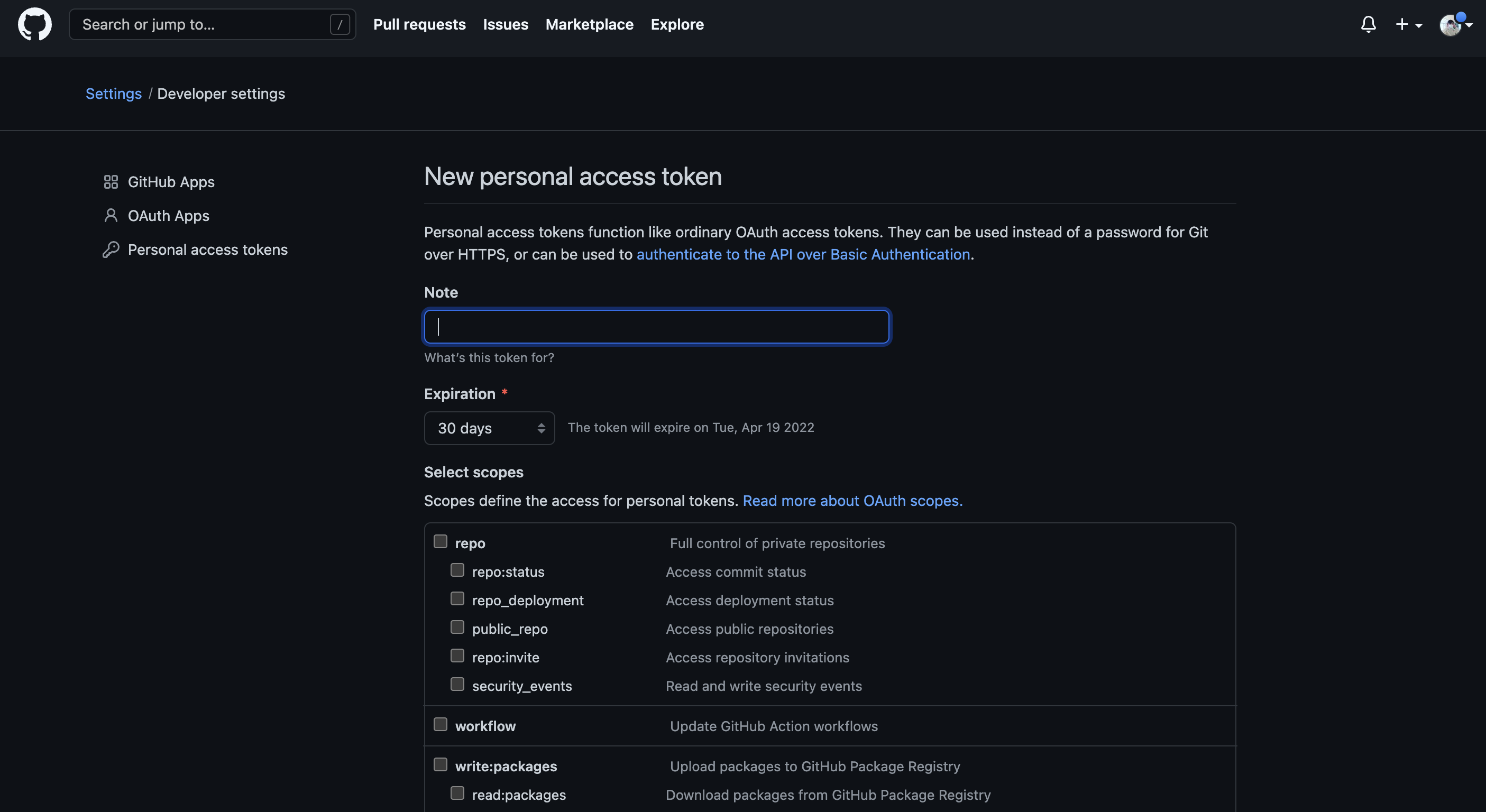Check the write:packages scope checkbox

point(441,765)
